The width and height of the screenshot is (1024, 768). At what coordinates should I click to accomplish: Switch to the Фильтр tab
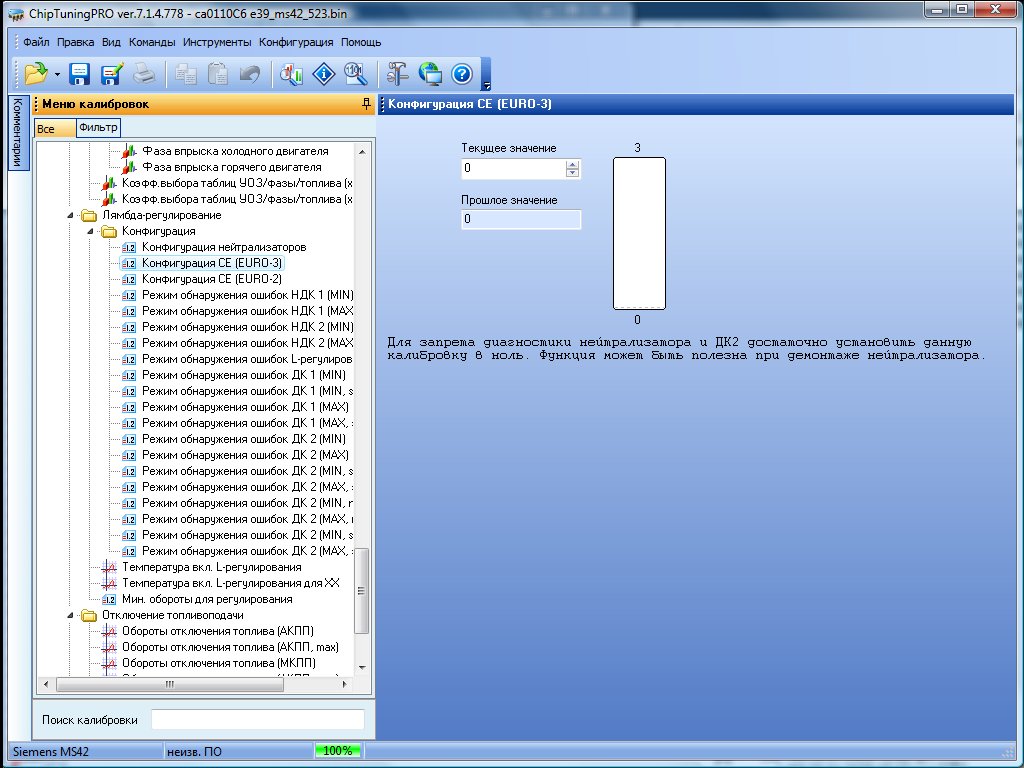tap(98, 127)
